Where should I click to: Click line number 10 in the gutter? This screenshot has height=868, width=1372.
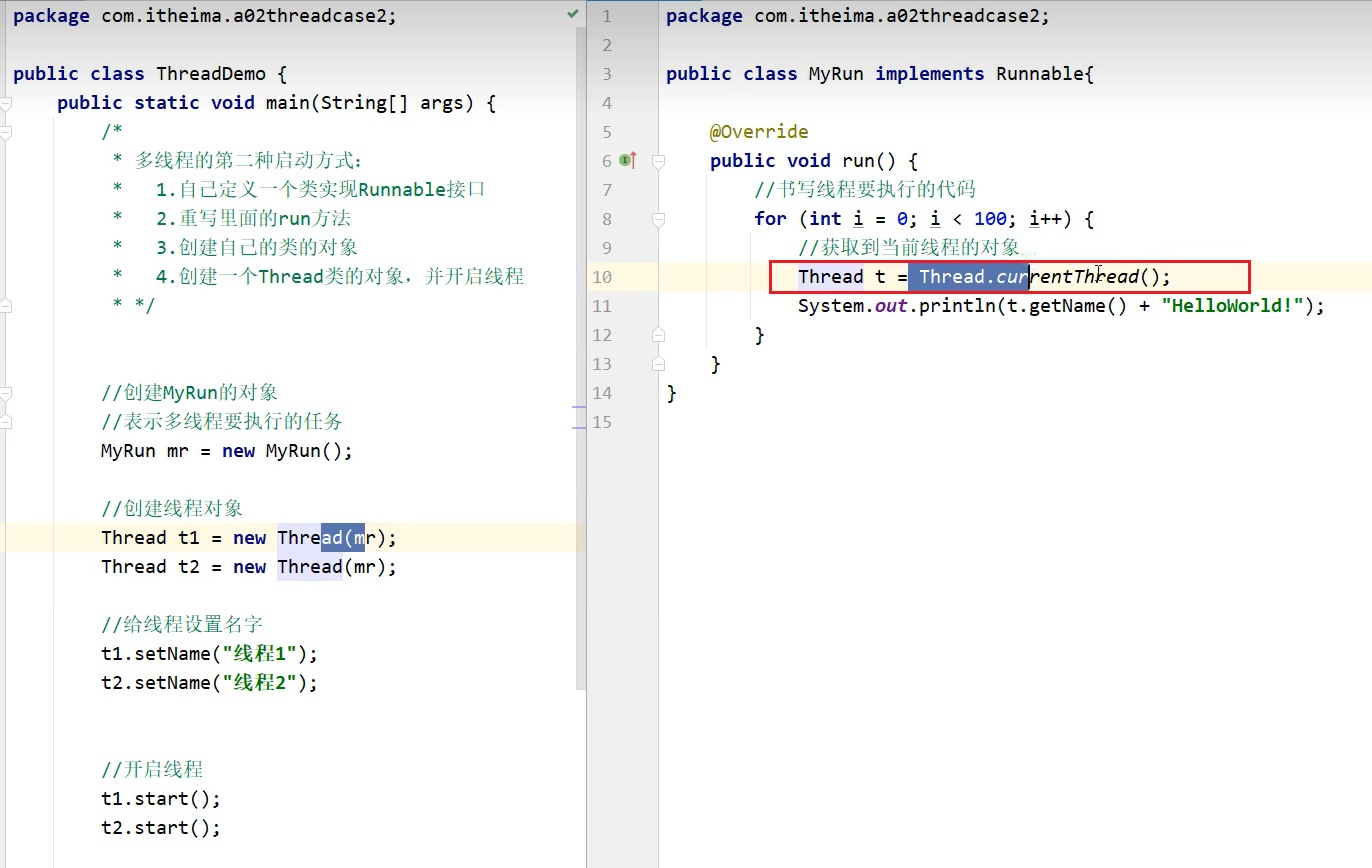pyautogui.click(x=602, y=277)
